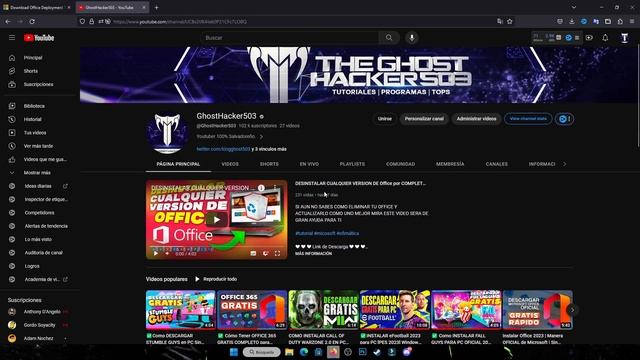Image resolution: width=640 pixels, height=360 pixels.
Task: Open Ideas diarias sidebar item
Action: point(39,186)
